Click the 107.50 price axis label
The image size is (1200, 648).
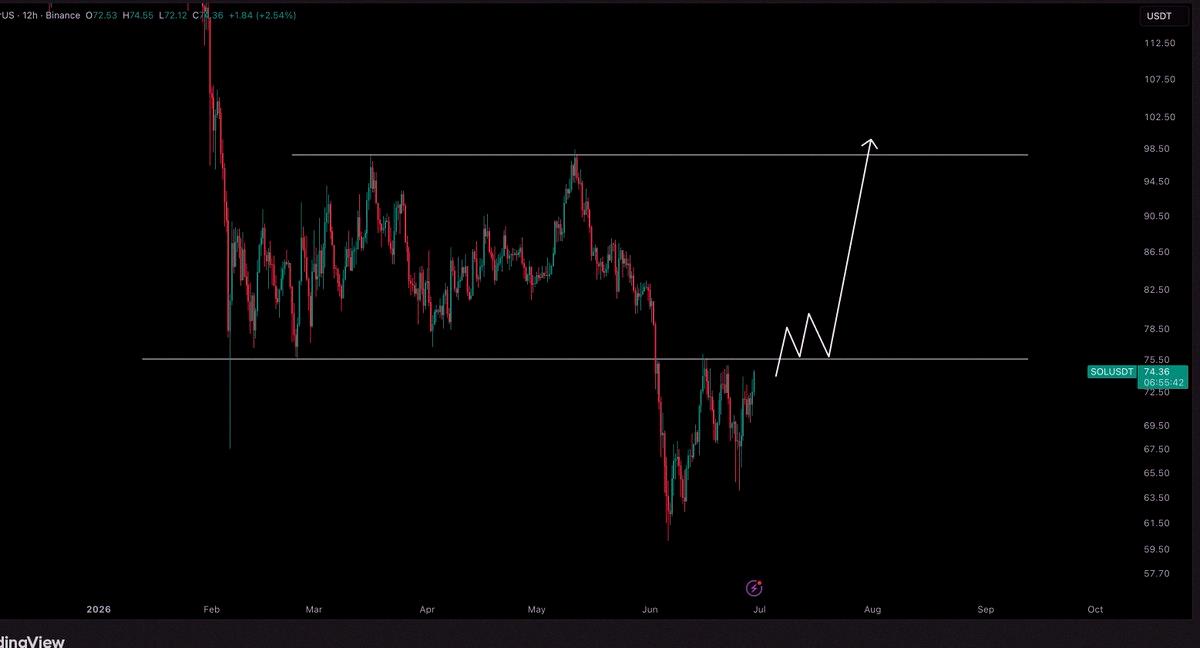pyautogui.click(x=1158, y=80)
